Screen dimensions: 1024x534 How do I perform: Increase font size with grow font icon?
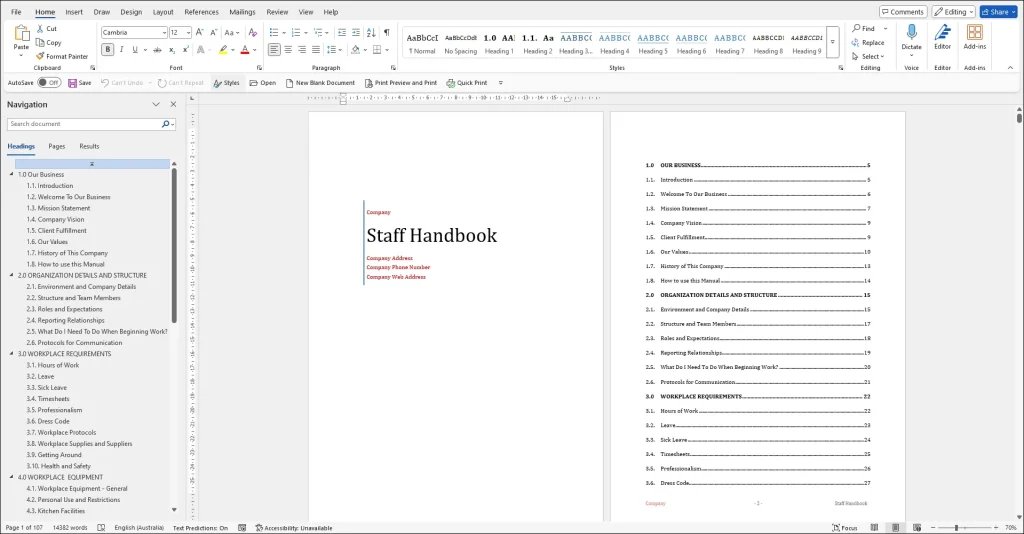click(x=200, y=32)
